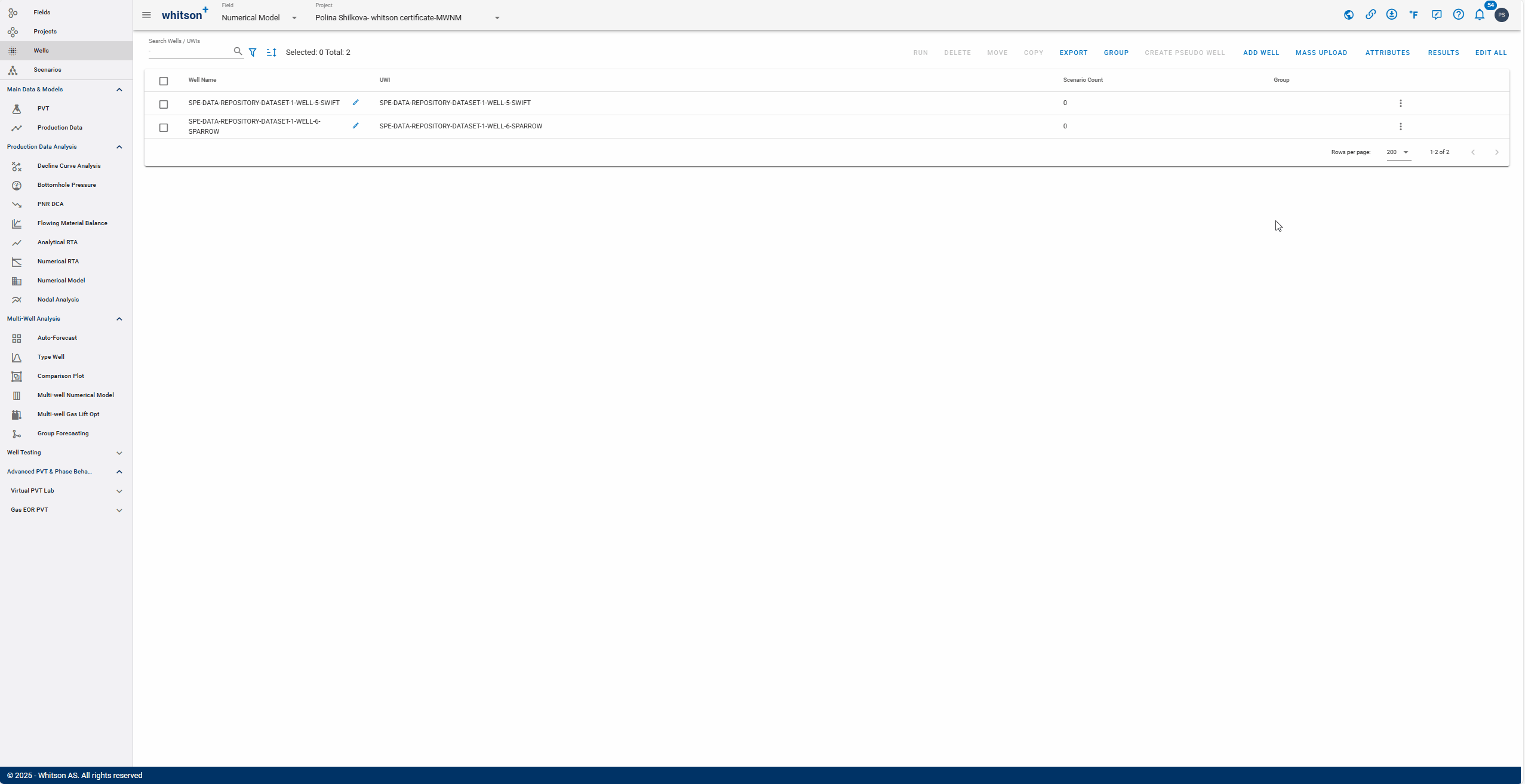This screenshot has width=1525, height=784.
Task: Collapse Advanced PVT & Phase Behavior section
Action: [x=119, y=472]
